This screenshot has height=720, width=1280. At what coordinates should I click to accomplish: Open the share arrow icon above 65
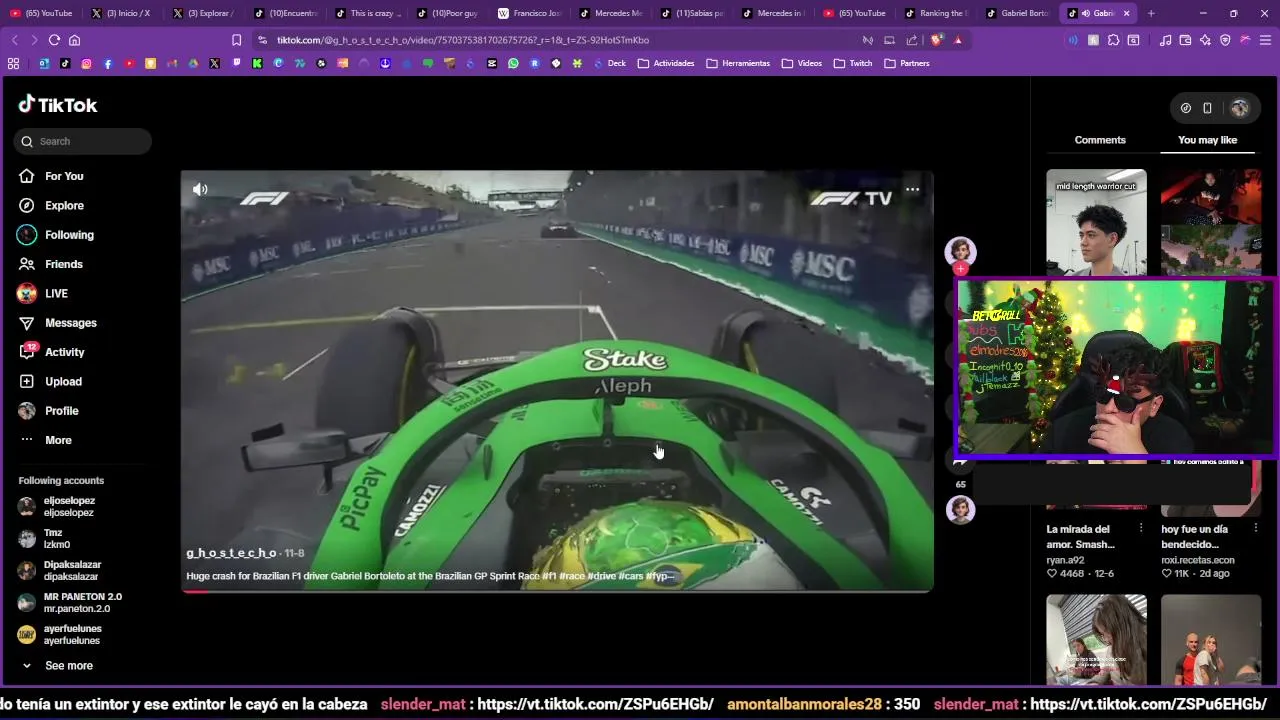click(x=960, y=461)
